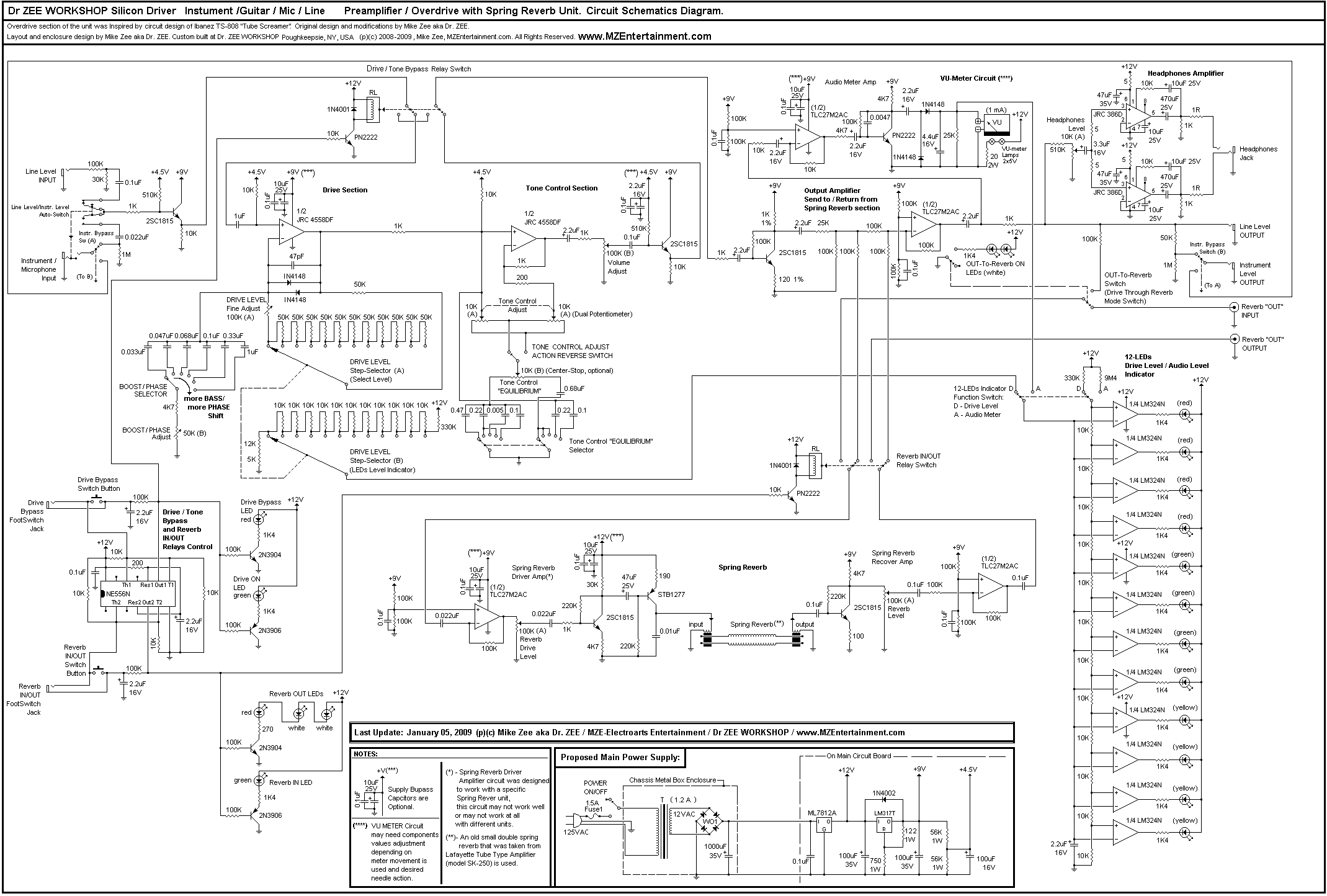Viewport: 1327px width, 896px height.
Task: Click the Chassis Metal Box Enclosure label
Action: tap(673, 780)
